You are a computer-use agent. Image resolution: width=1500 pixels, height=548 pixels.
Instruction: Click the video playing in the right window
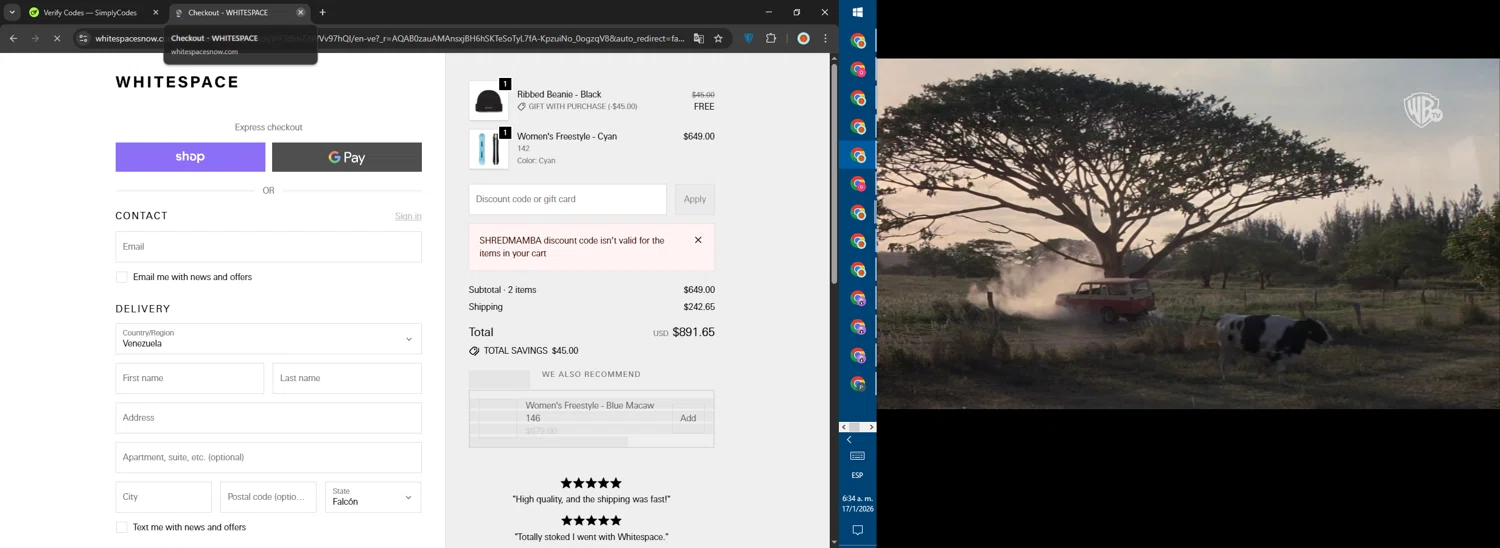1188,233
